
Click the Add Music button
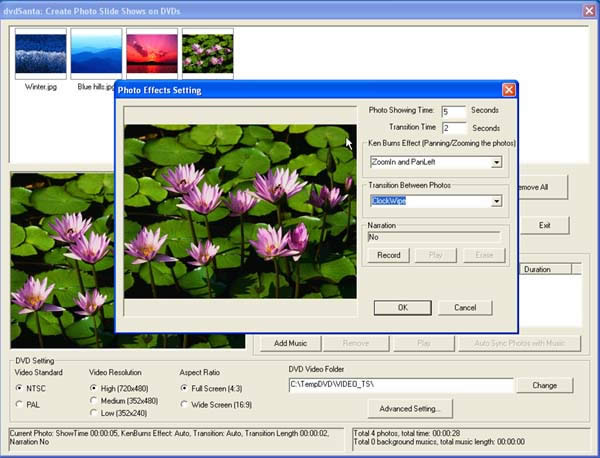coord(290,343)
